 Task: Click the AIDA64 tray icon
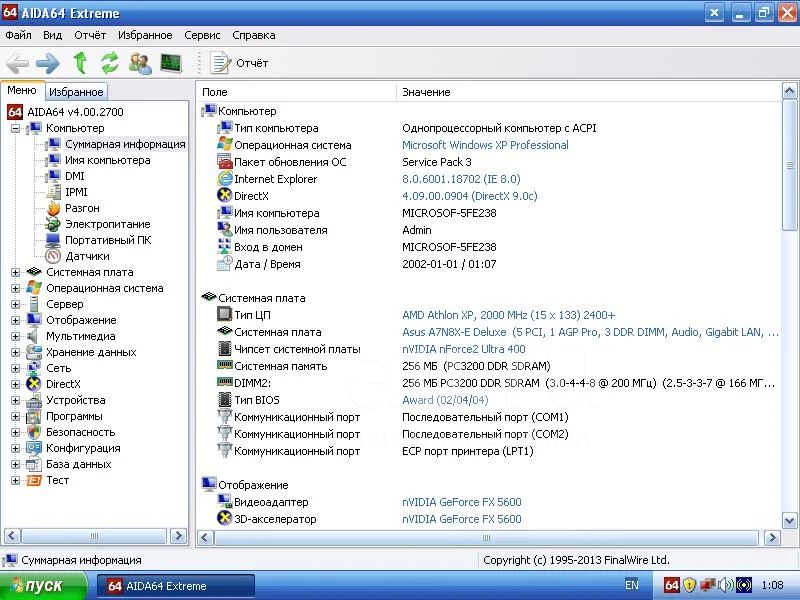(672, 585)
